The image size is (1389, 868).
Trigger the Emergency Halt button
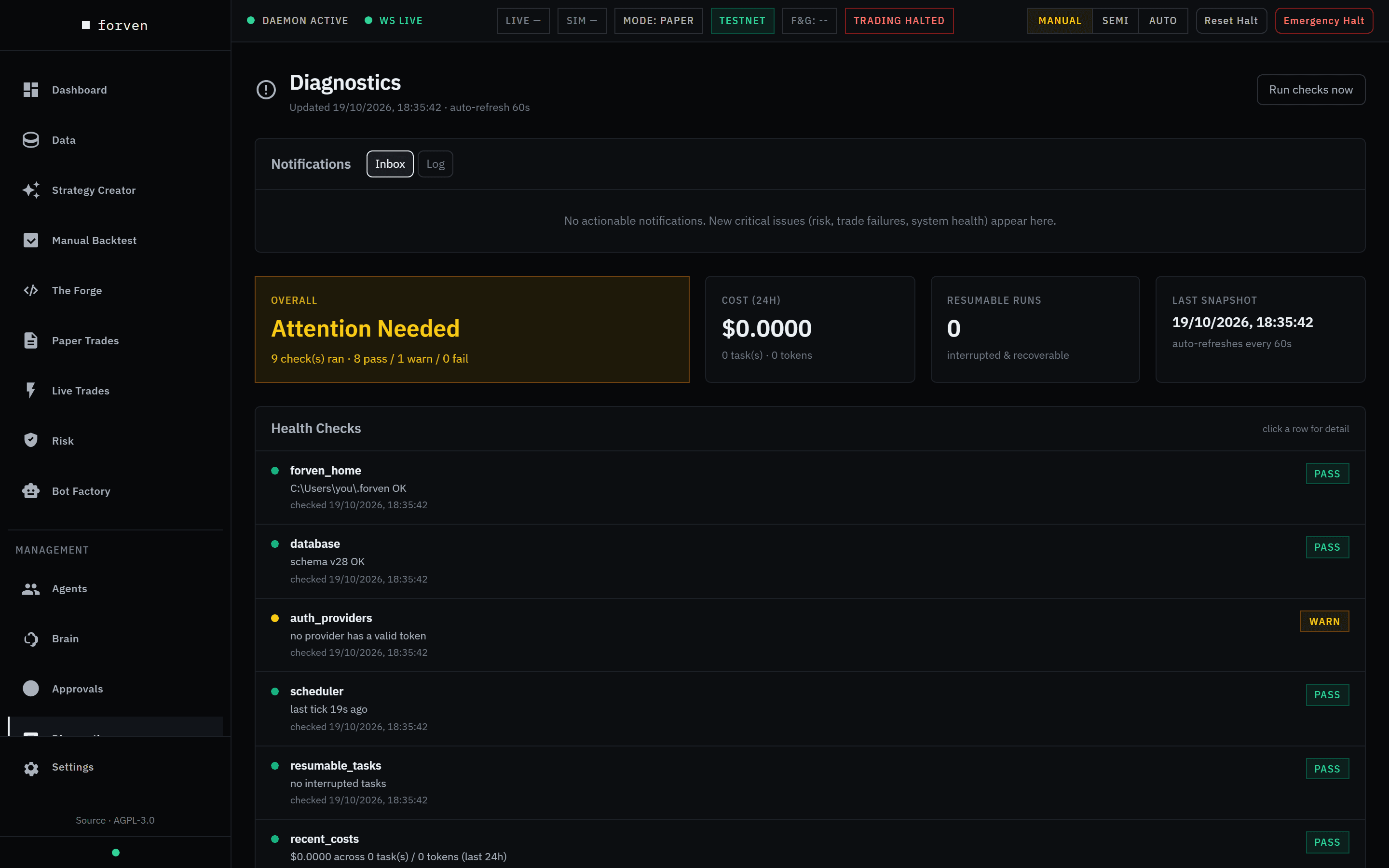click(1323, 21)
